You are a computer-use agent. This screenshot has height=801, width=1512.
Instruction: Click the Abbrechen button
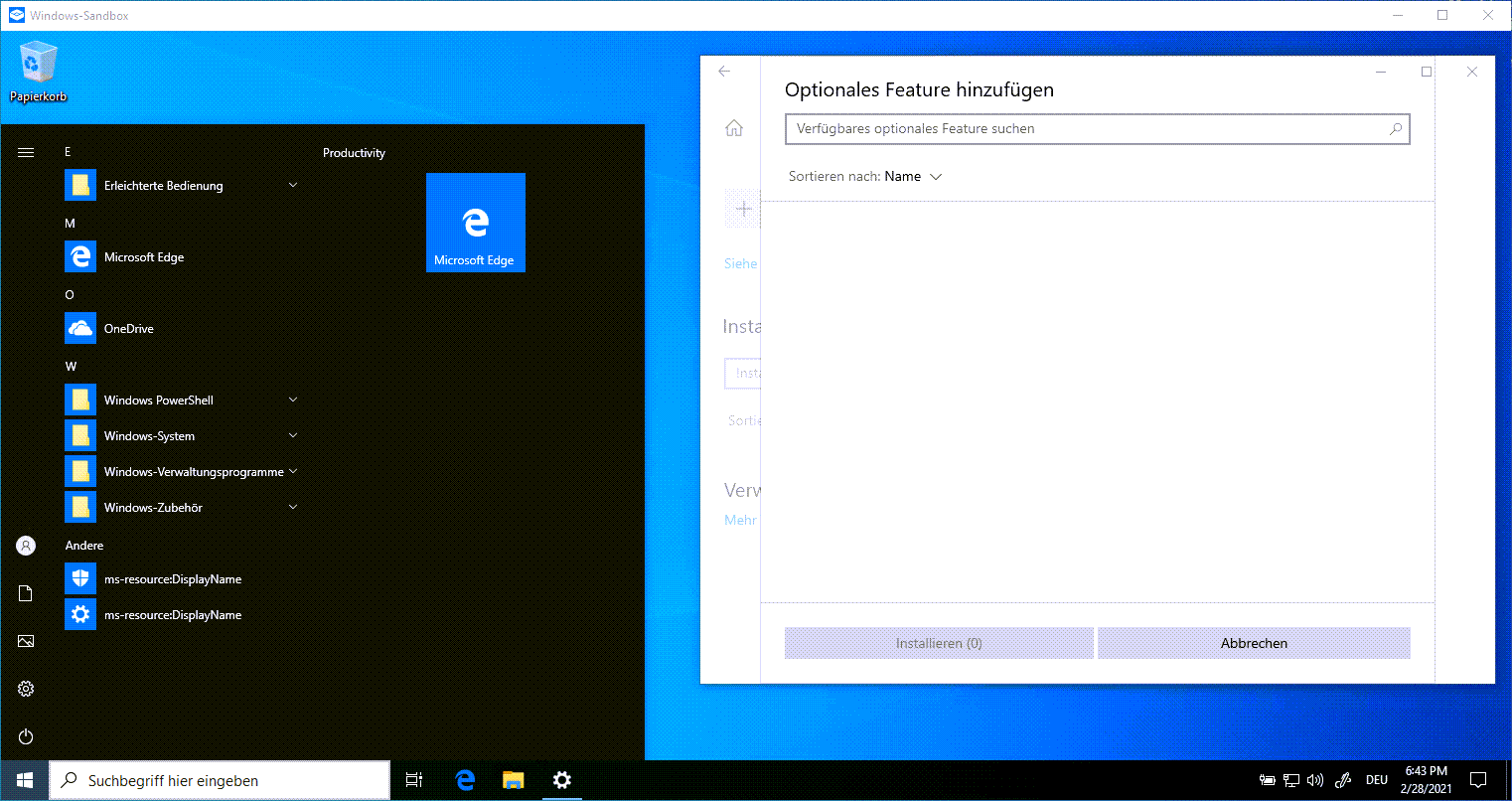click(1254, 643)
